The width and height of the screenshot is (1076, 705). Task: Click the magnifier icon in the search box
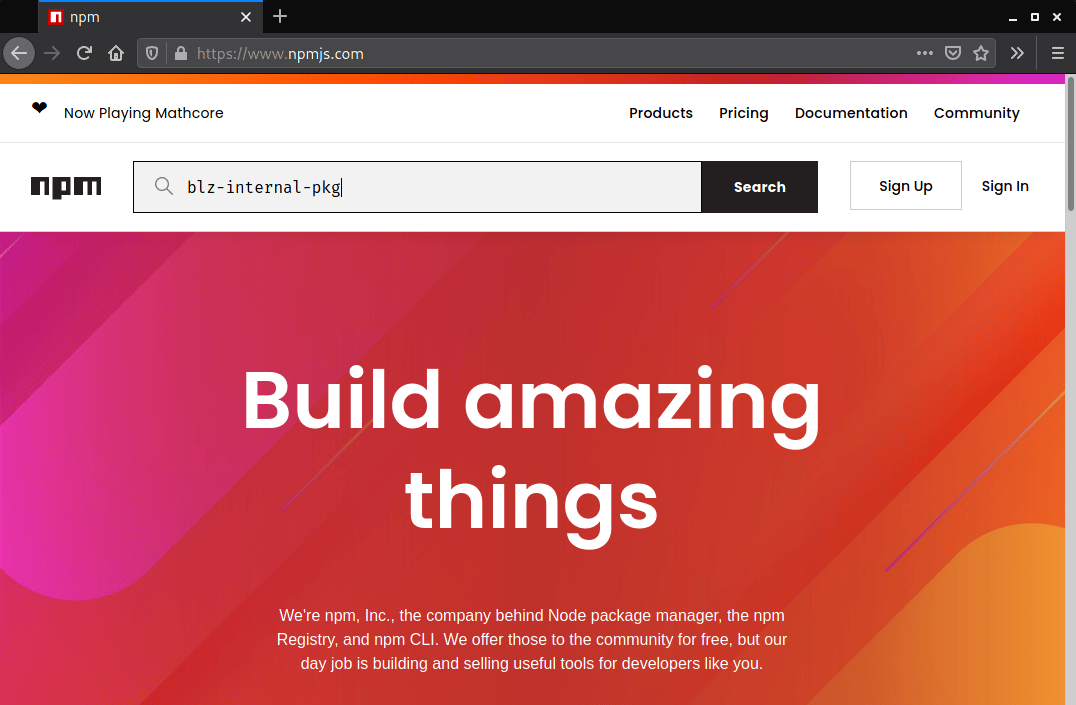pos(163,186)
